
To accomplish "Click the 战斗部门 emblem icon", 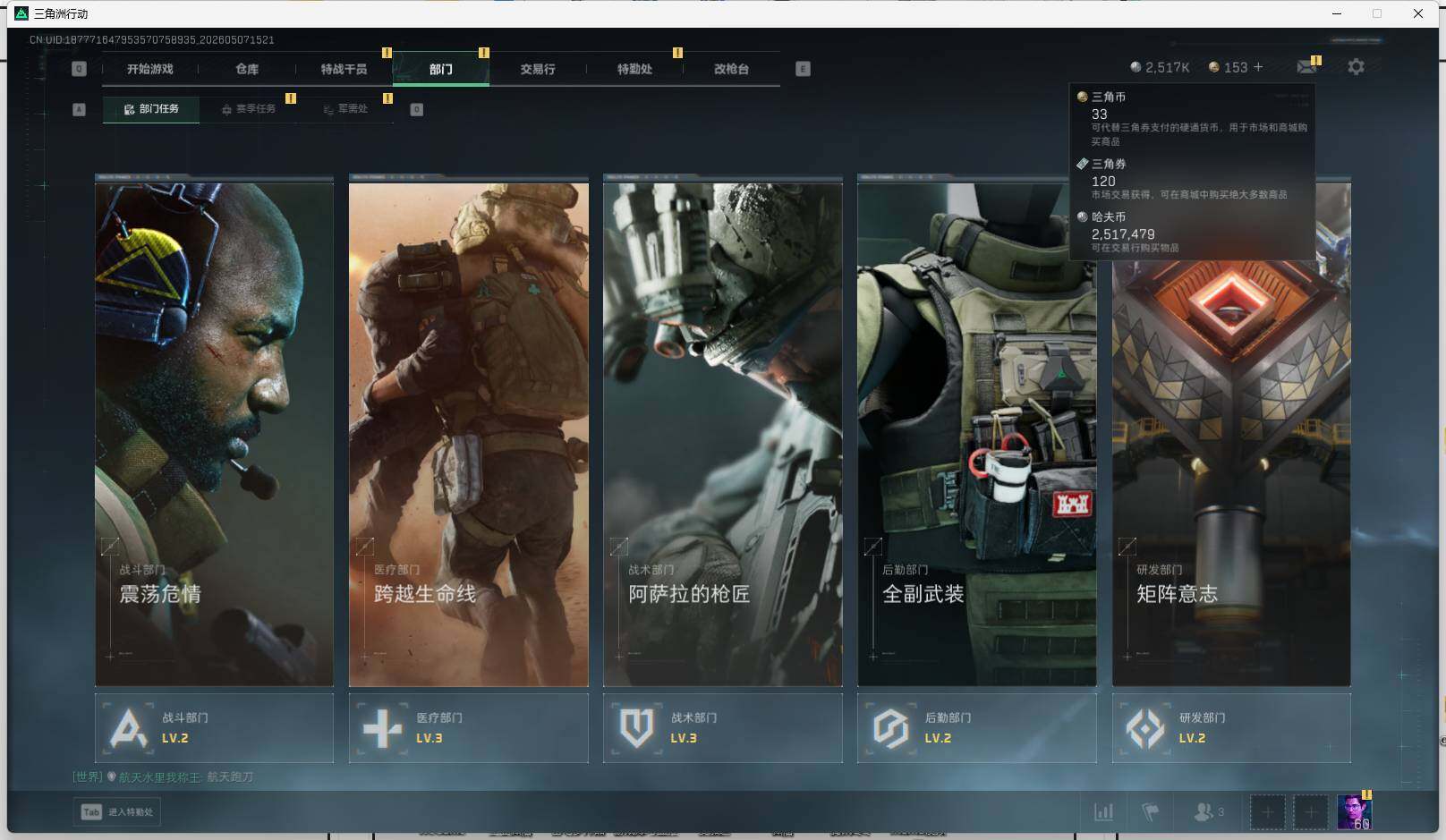I will 128,728.
